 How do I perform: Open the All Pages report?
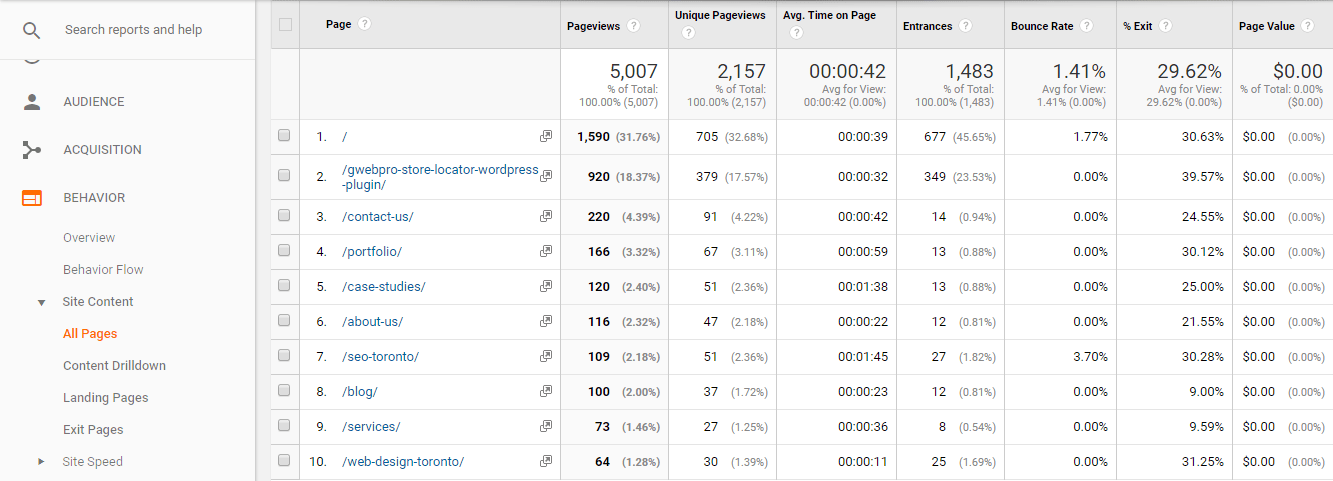coord(90,334)
